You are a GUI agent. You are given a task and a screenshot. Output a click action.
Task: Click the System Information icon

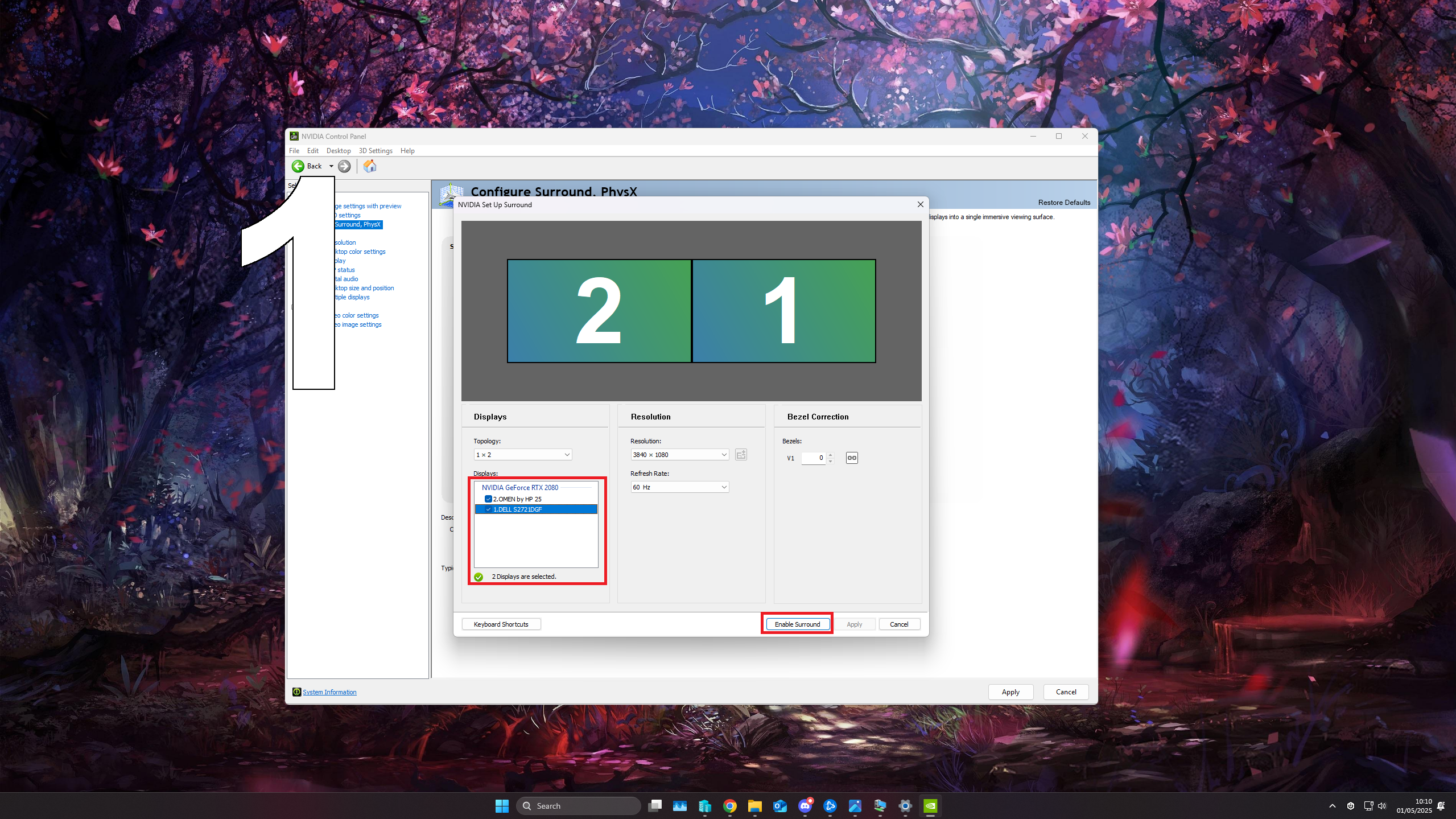296,692
